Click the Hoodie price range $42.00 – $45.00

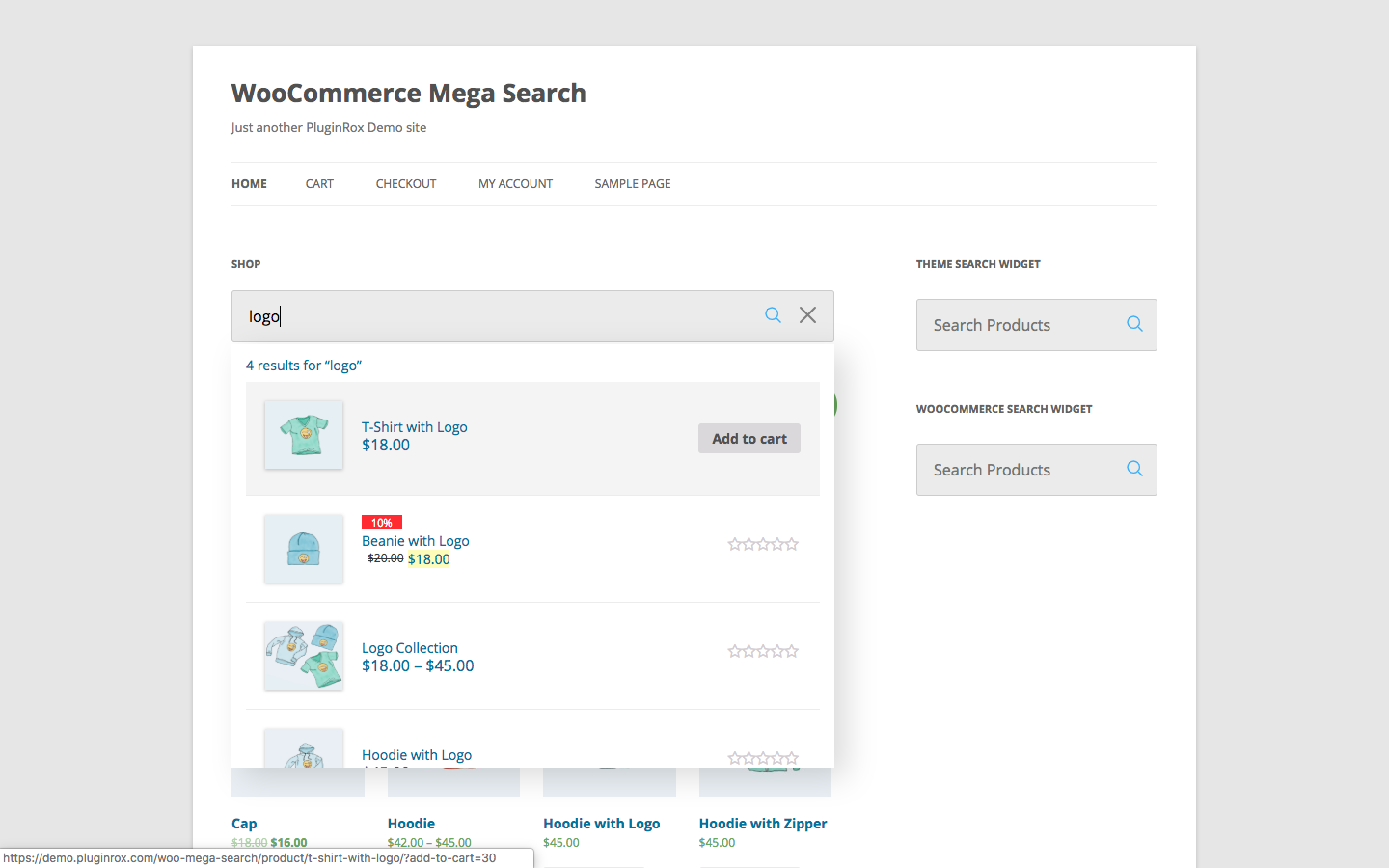tap(429, 843)
